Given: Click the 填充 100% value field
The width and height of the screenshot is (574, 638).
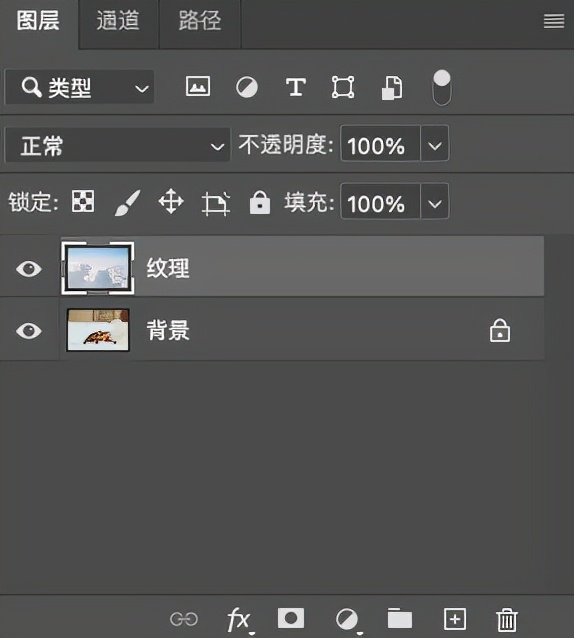Looking at the screenshot, I should (x=380, y=202).
